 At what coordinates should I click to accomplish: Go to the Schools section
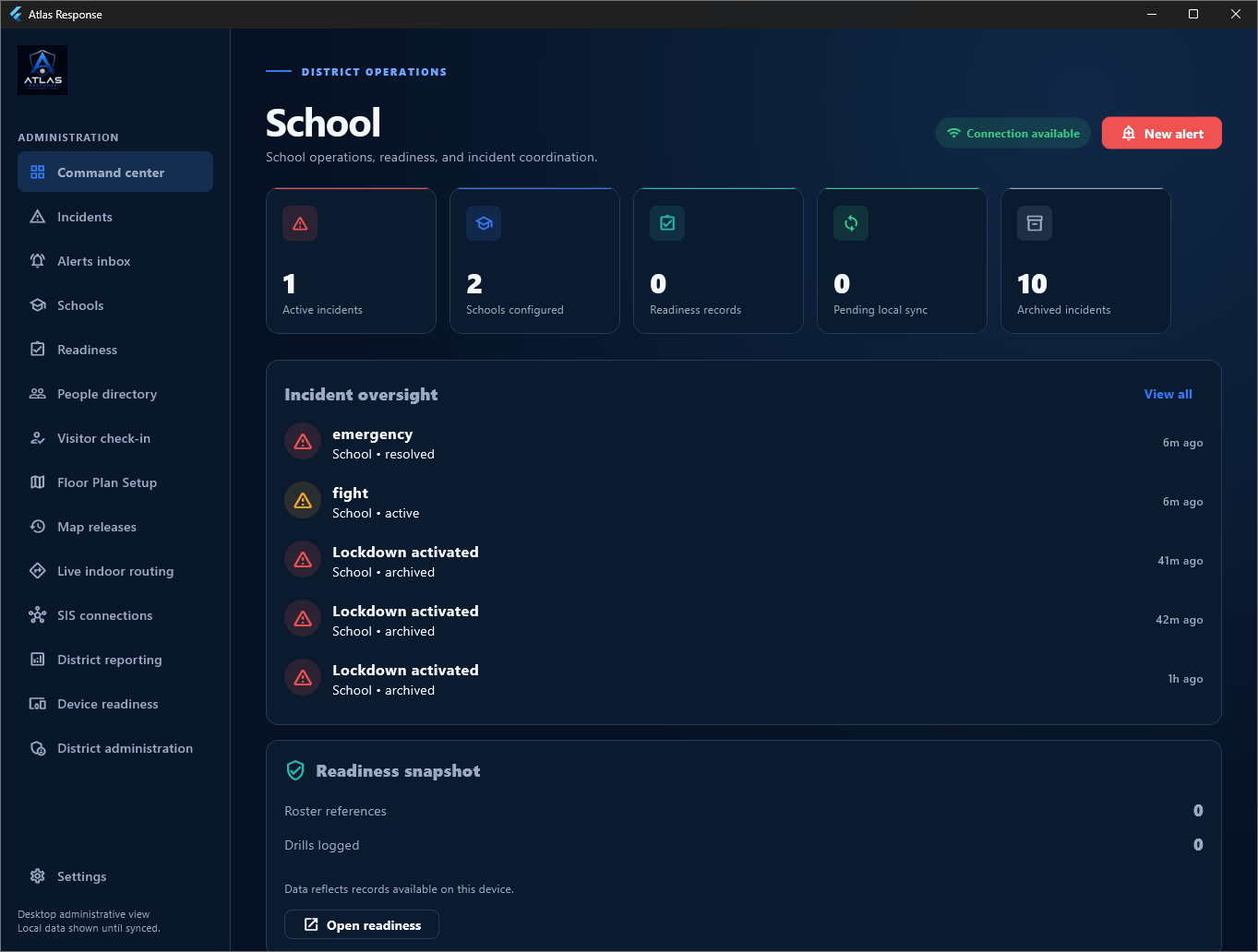115,305
